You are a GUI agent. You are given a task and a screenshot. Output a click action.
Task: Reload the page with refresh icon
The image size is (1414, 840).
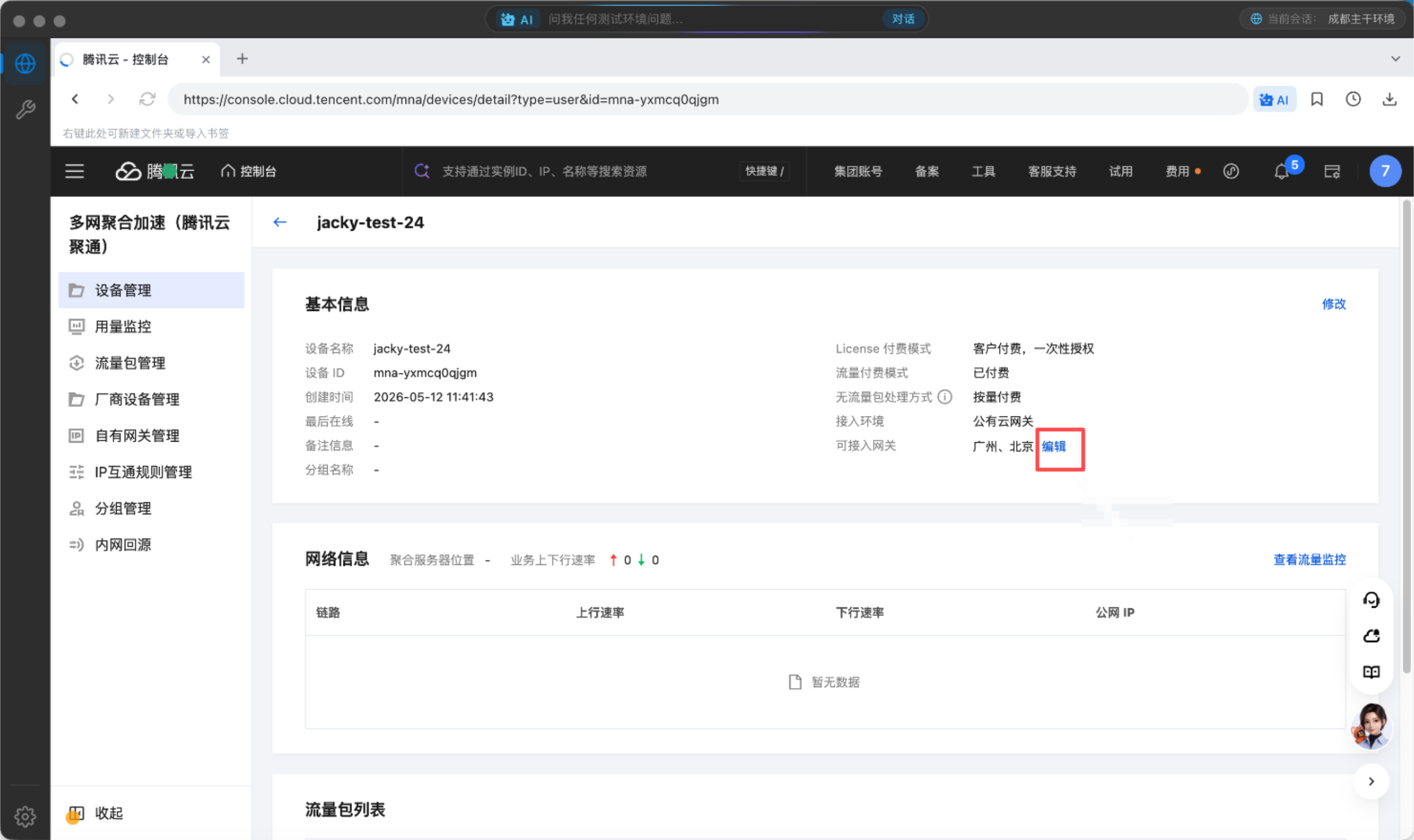tap(147, 99)
